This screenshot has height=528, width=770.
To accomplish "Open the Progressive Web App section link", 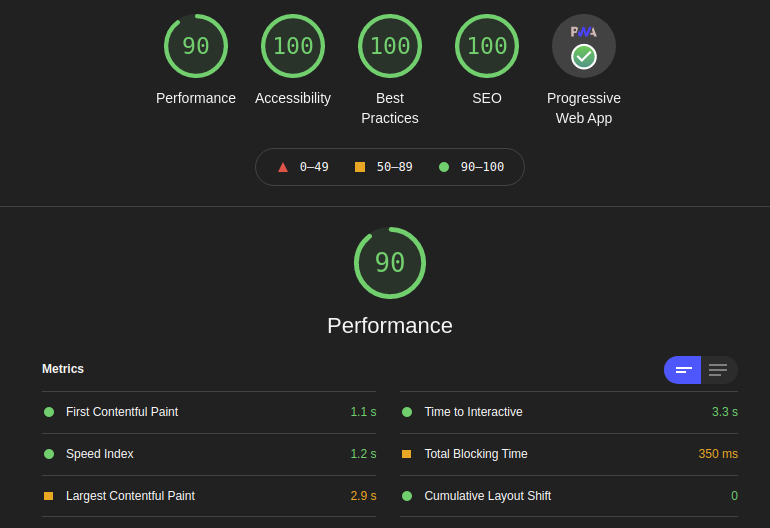I will 584,108.
